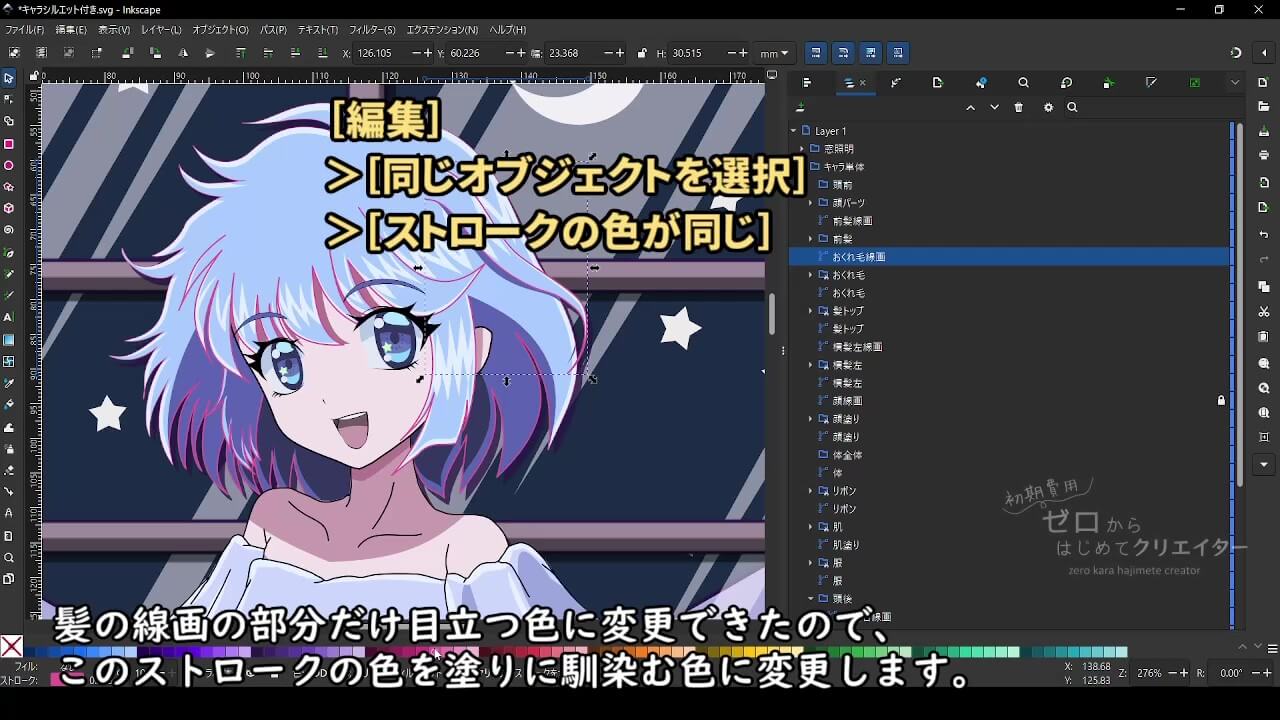This screenshot has height=720, width=1280.
Task: Expand the 顔パーツ group
Action: tap(811, 203)
